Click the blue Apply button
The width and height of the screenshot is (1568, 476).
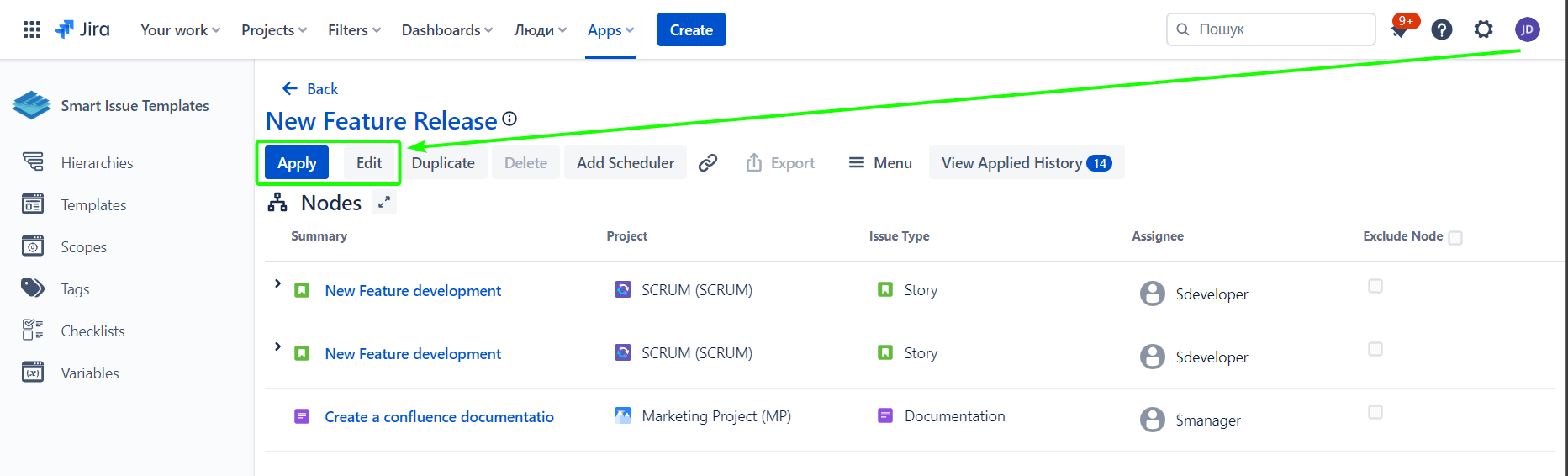click(x=297, y=163)
